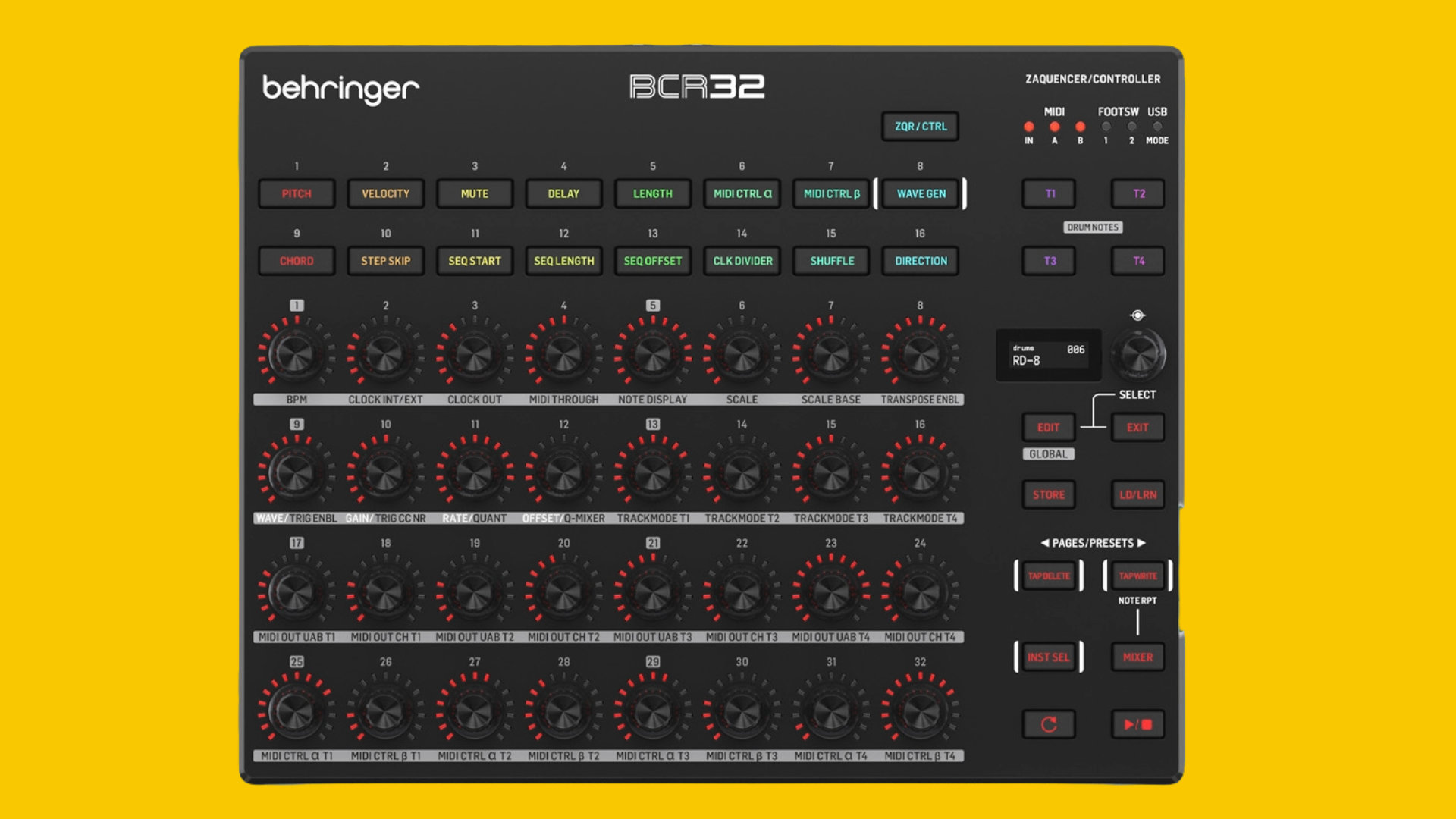Viewport: 1456px width, 819px height.
Task: Click the EXIT button
Action: pyautogui.click(x=1137, y=428)
